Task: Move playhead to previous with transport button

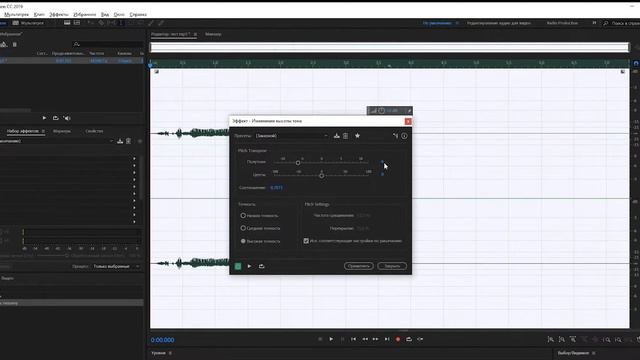Action: [353, 339]
